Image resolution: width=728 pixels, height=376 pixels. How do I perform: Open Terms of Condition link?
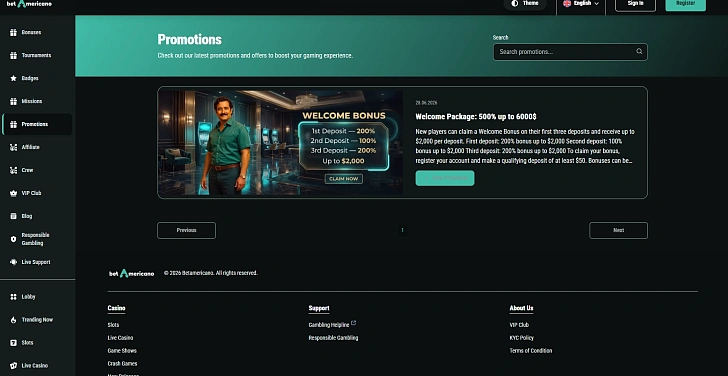tap(531, 351)
